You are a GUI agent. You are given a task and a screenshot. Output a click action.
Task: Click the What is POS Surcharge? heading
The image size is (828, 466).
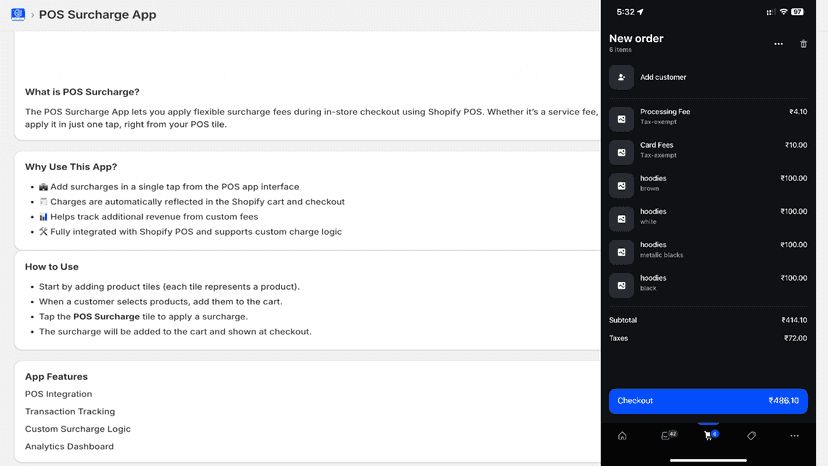tap(82, 92)
